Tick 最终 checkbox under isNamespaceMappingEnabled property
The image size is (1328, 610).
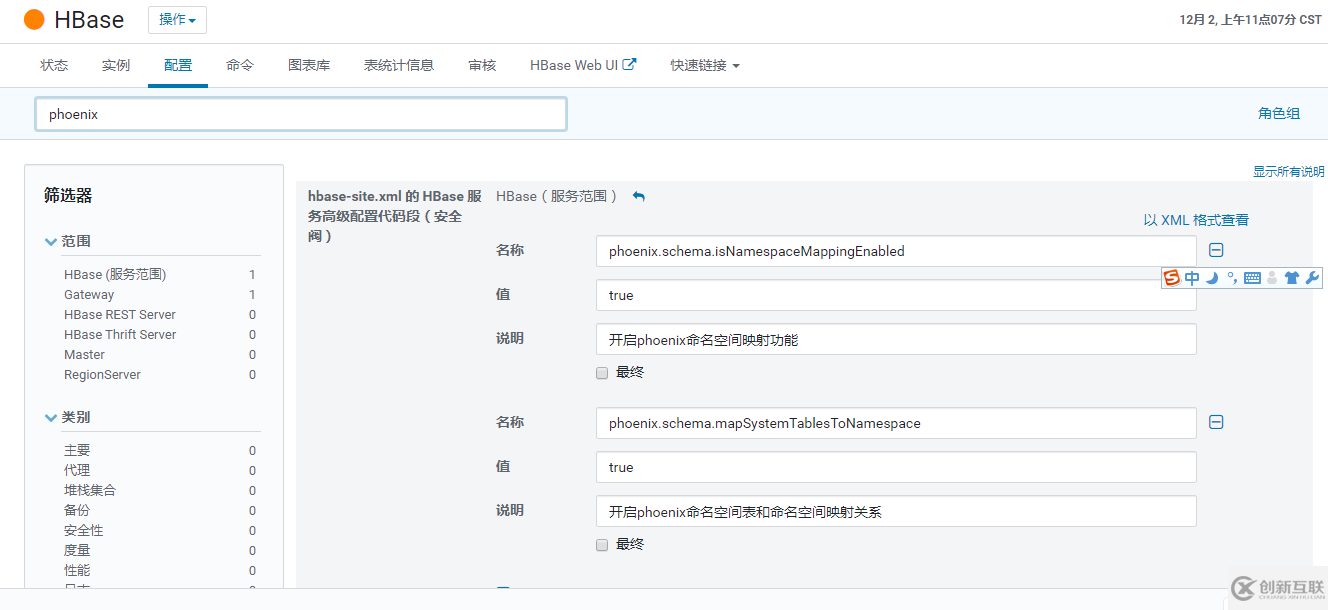(x=602, y=372)
